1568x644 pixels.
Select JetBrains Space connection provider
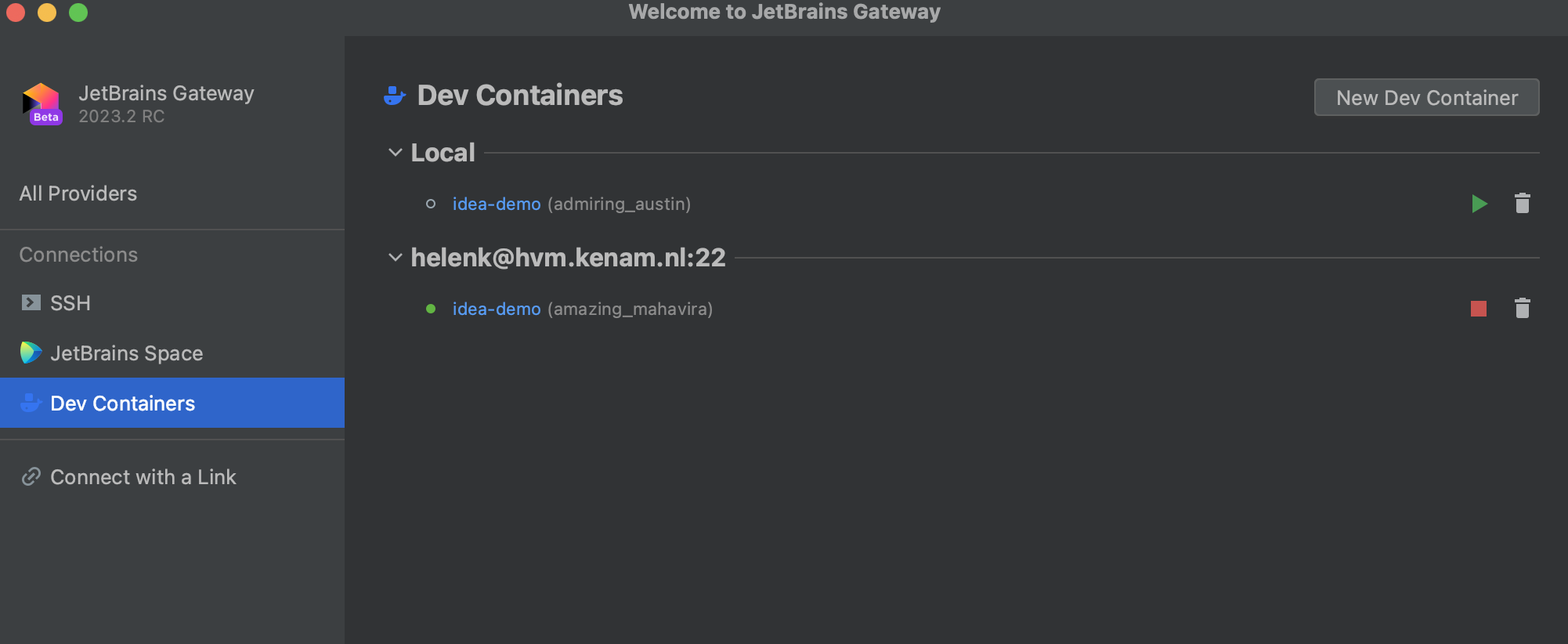click(x=172, y=353)
